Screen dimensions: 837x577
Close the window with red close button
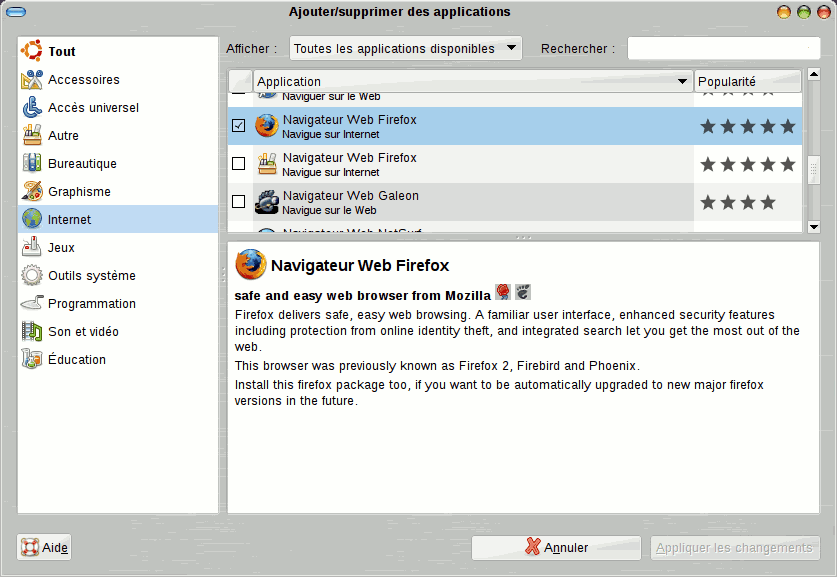[824, 12]
